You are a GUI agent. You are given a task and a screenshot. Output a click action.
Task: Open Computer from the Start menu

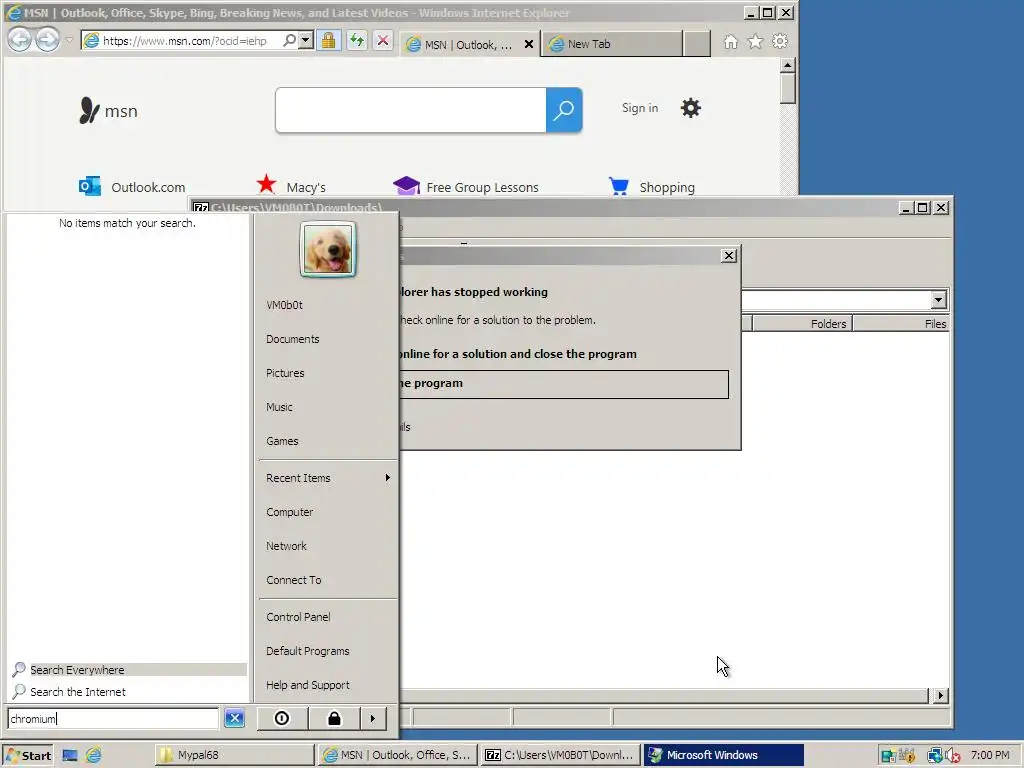coord(289,512)
